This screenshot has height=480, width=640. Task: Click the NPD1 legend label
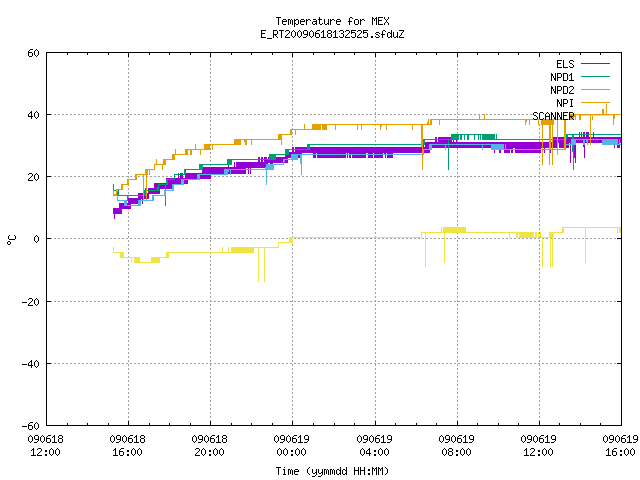click(x=562, y=77)
